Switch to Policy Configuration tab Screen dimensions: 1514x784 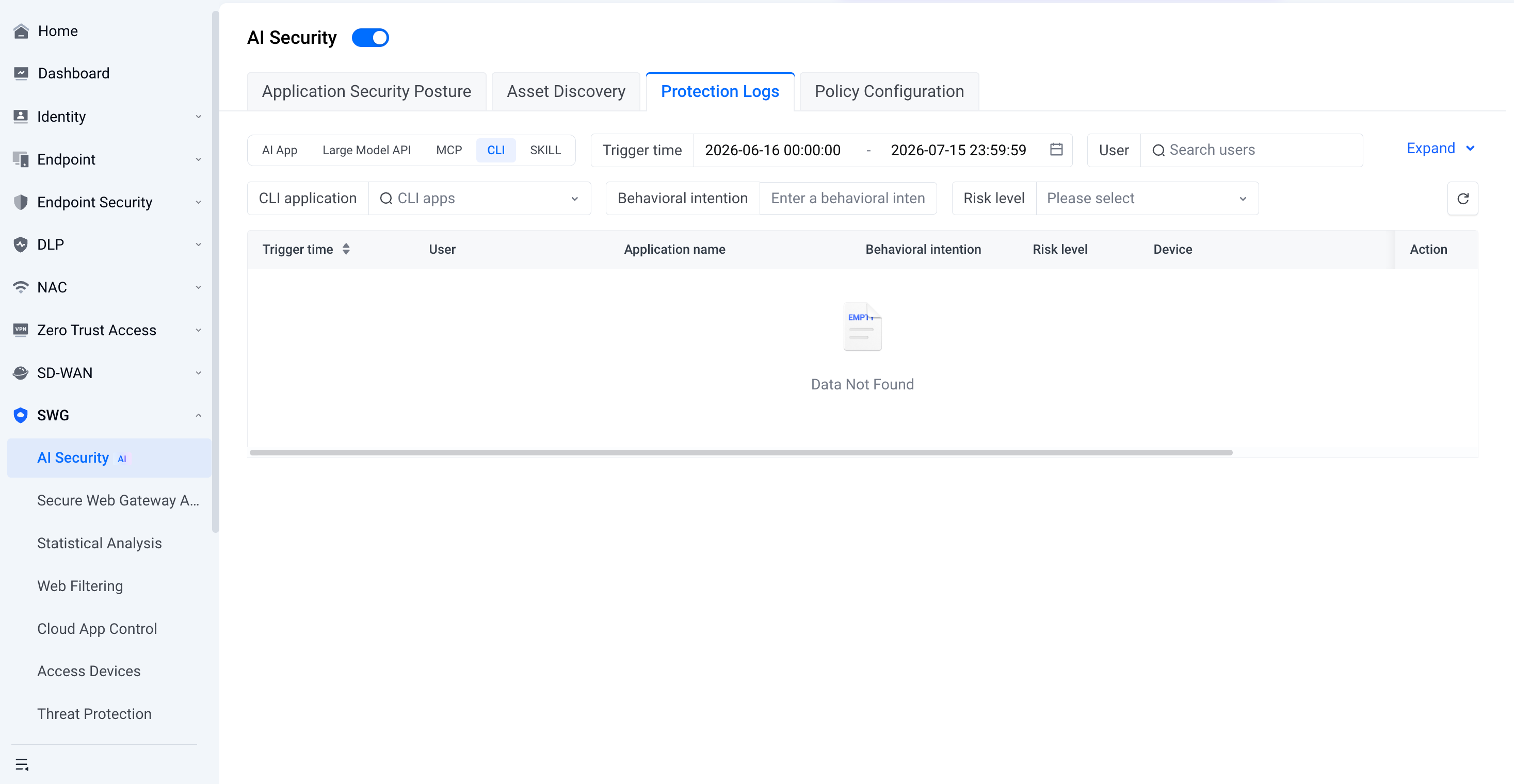889,92
